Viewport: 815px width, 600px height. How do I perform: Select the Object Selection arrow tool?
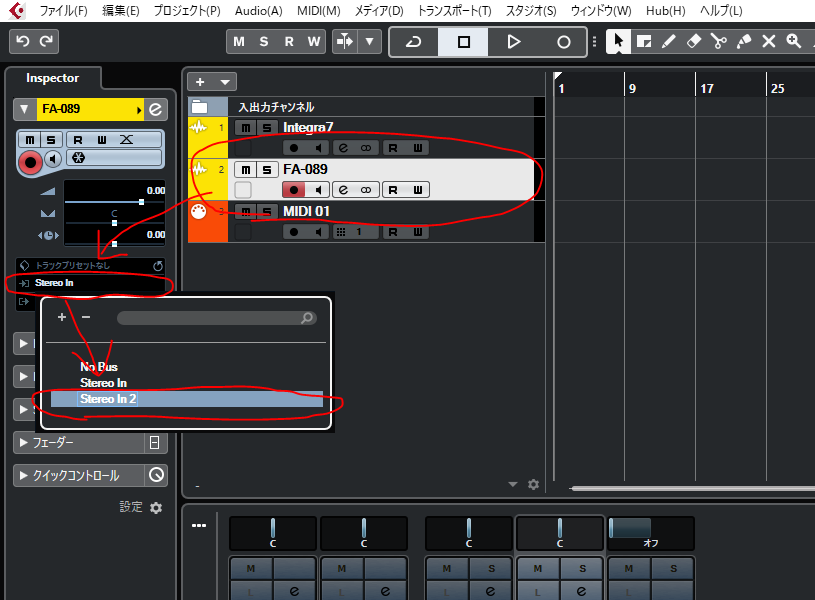618,41
